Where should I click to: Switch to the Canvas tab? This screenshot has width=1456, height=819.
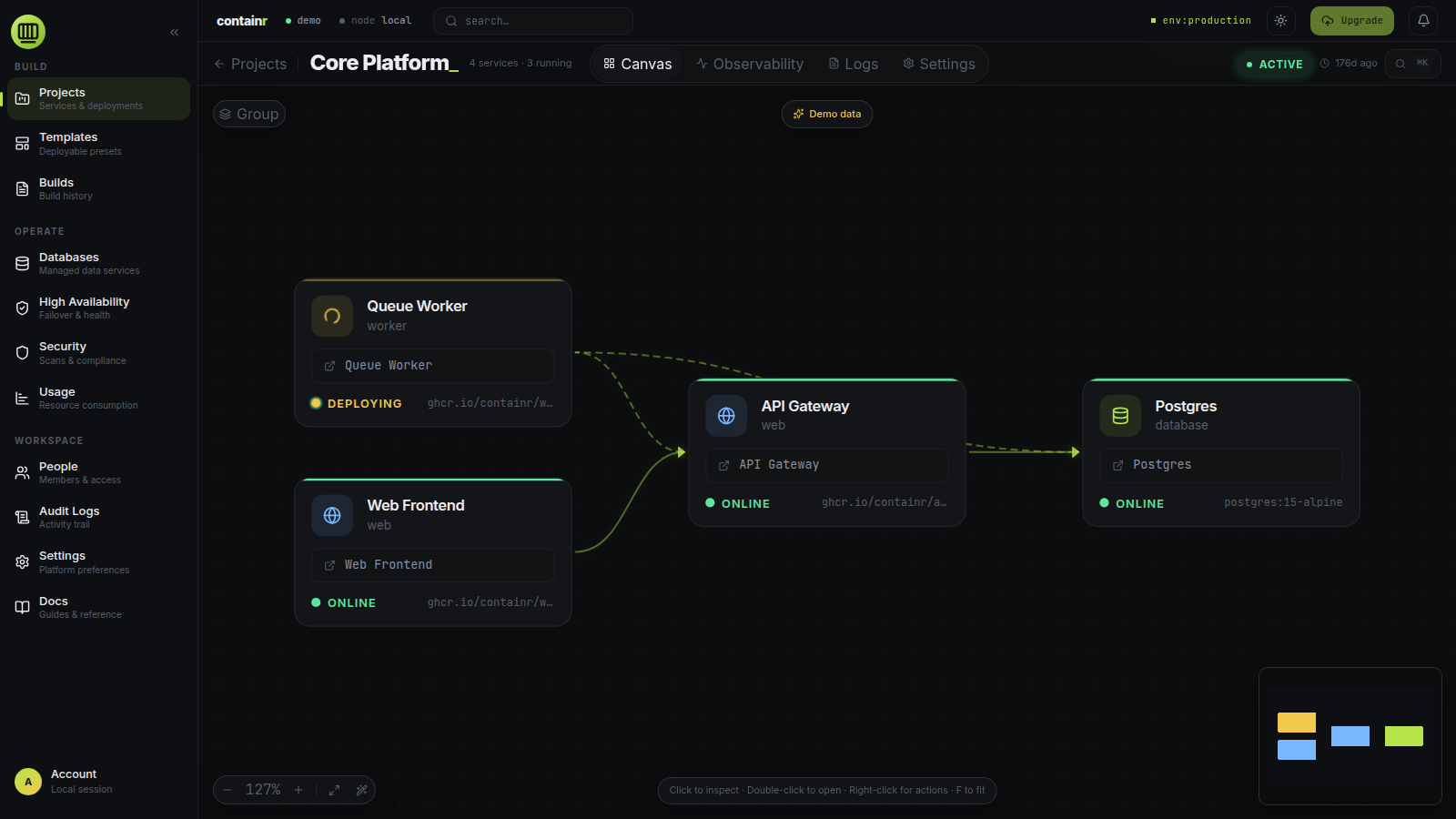click(x=638, y=64)
